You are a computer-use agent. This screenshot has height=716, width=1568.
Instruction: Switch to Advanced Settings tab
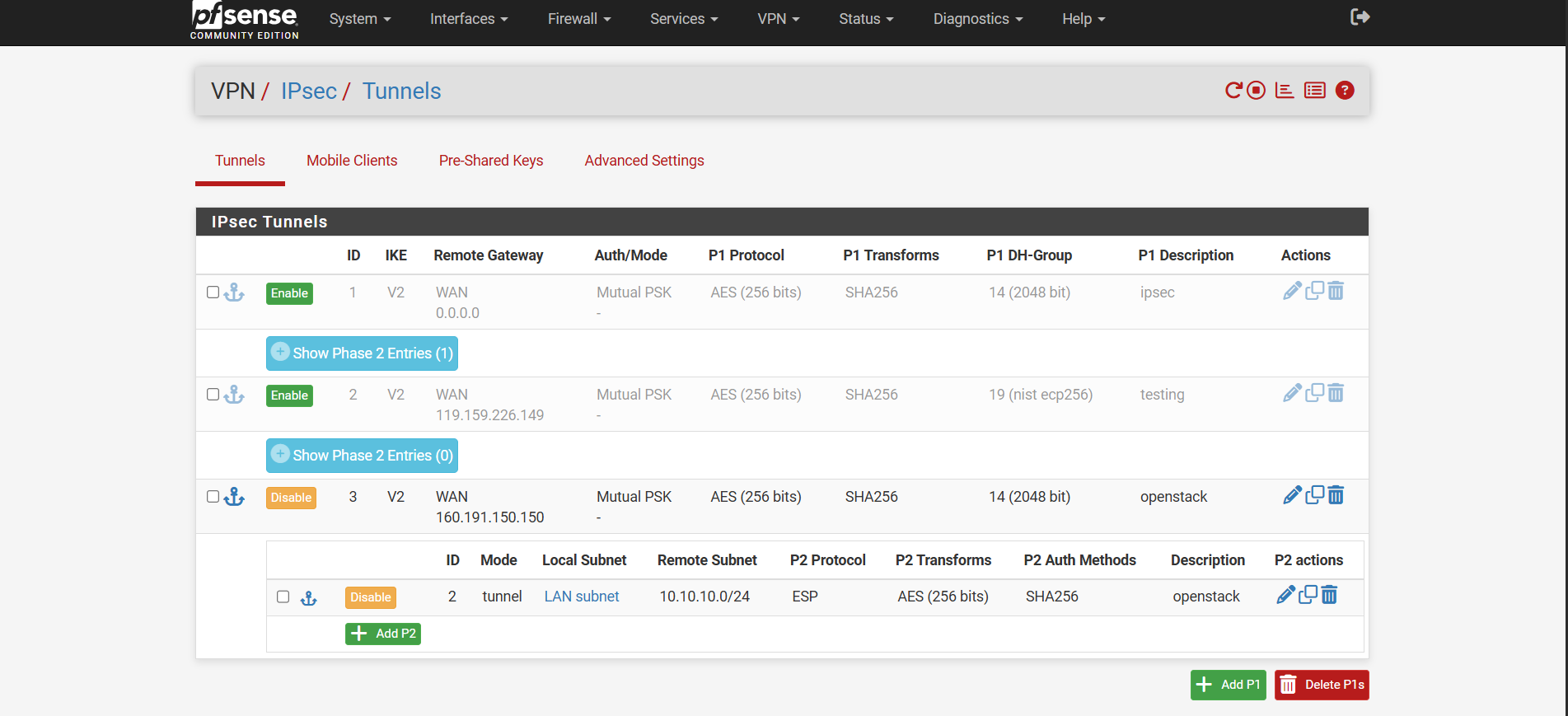pyautogui.click(x=644, y=161)
